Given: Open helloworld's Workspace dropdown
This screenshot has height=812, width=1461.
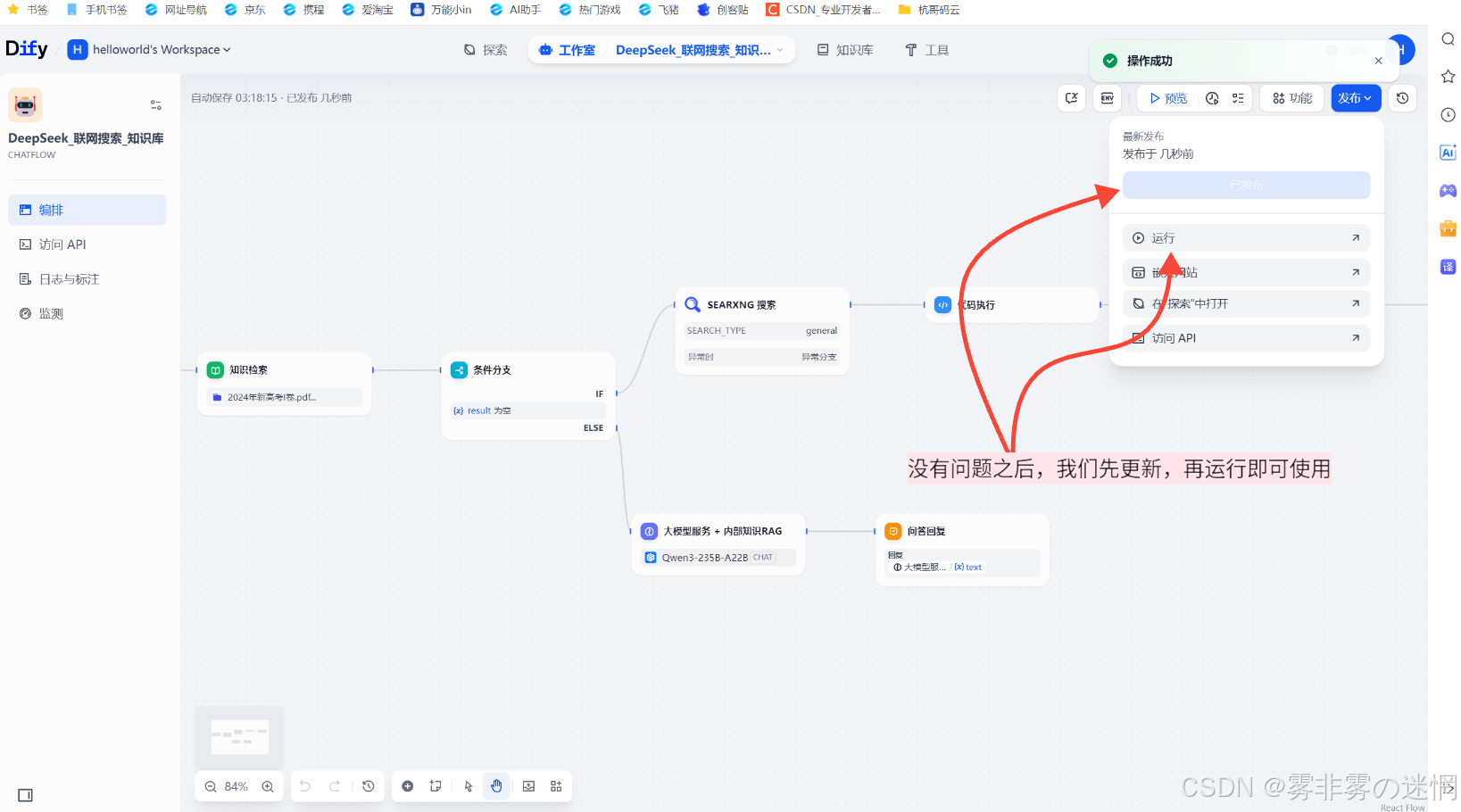Looking at the screenshot, I should point(149,50).
